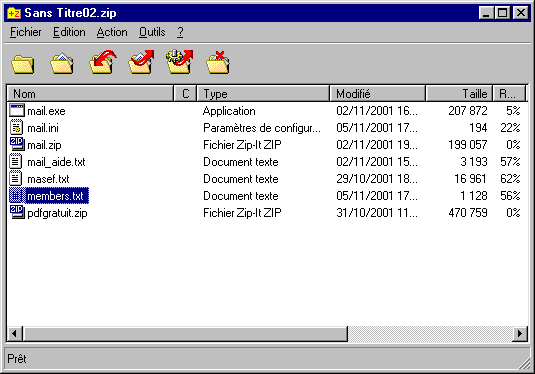Select the file name mail.zip

point(44,145)
